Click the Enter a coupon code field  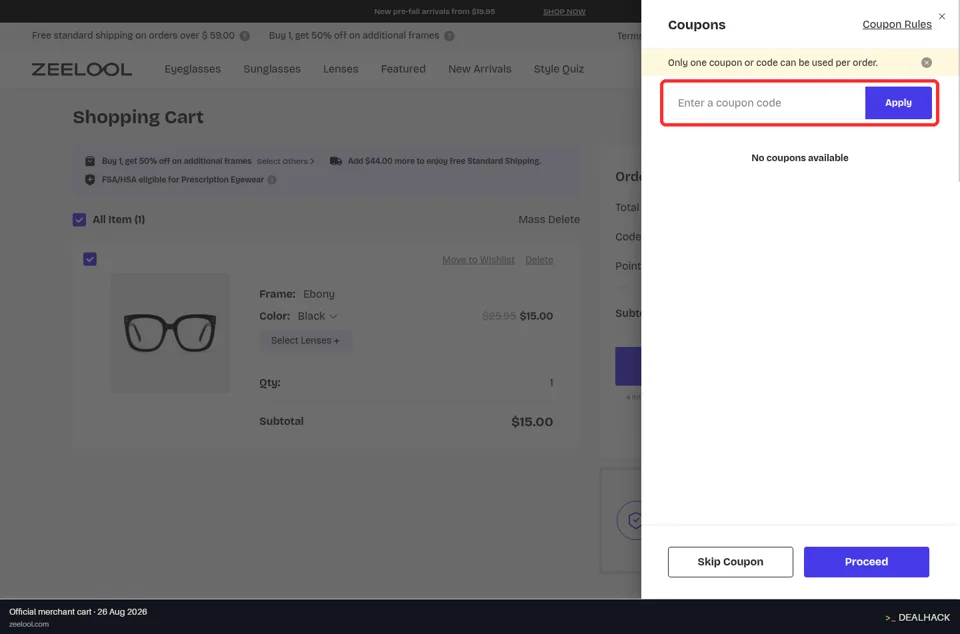click(767, 103)
